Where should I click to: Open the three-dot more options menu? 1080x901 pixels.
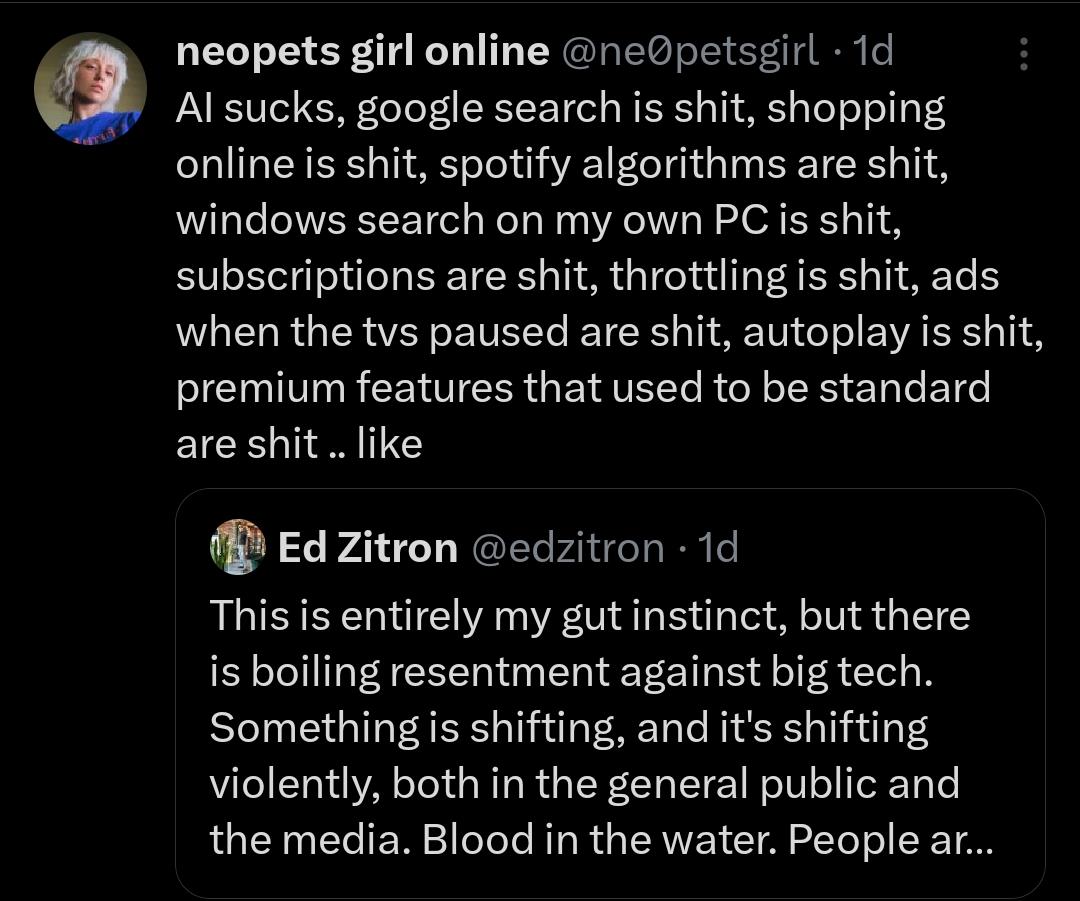[x=1023, y=54]
